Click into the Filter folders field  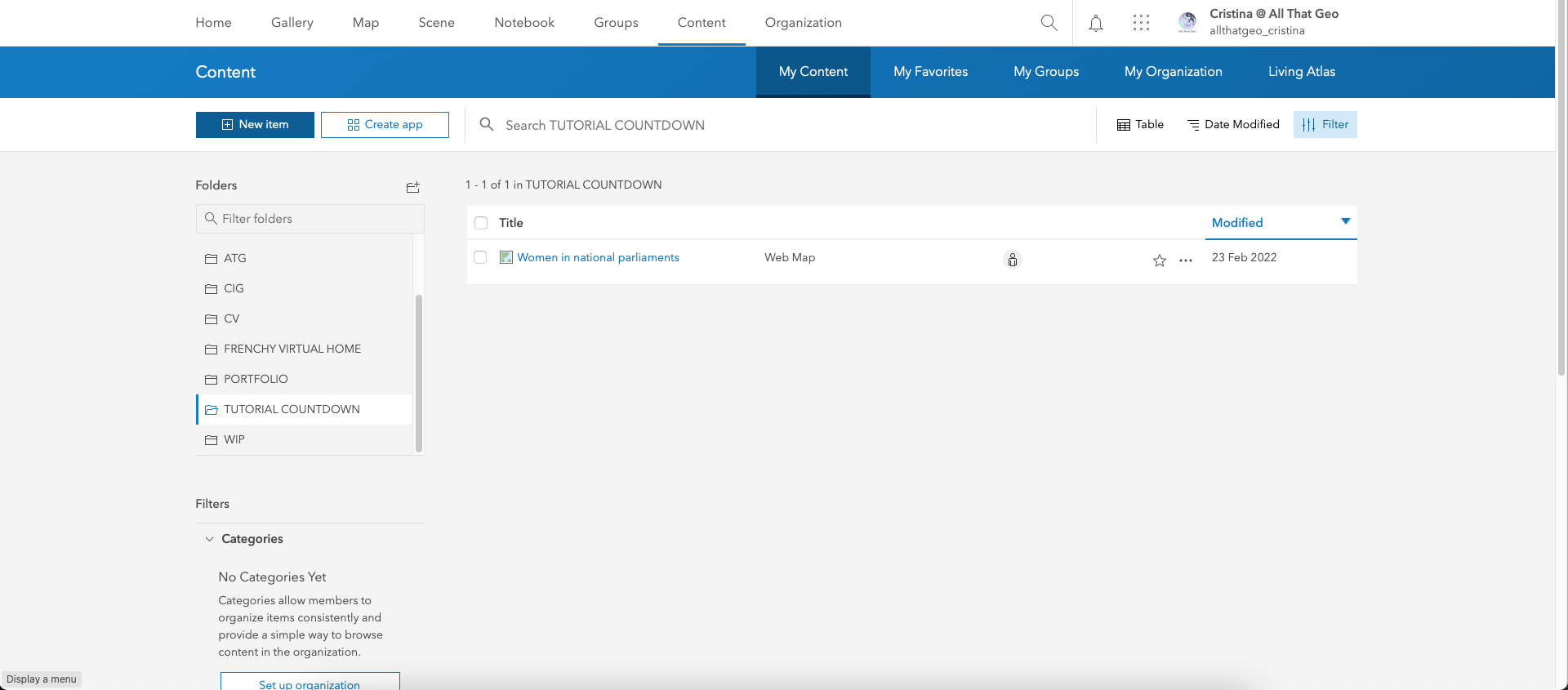[x=310, y=219]
